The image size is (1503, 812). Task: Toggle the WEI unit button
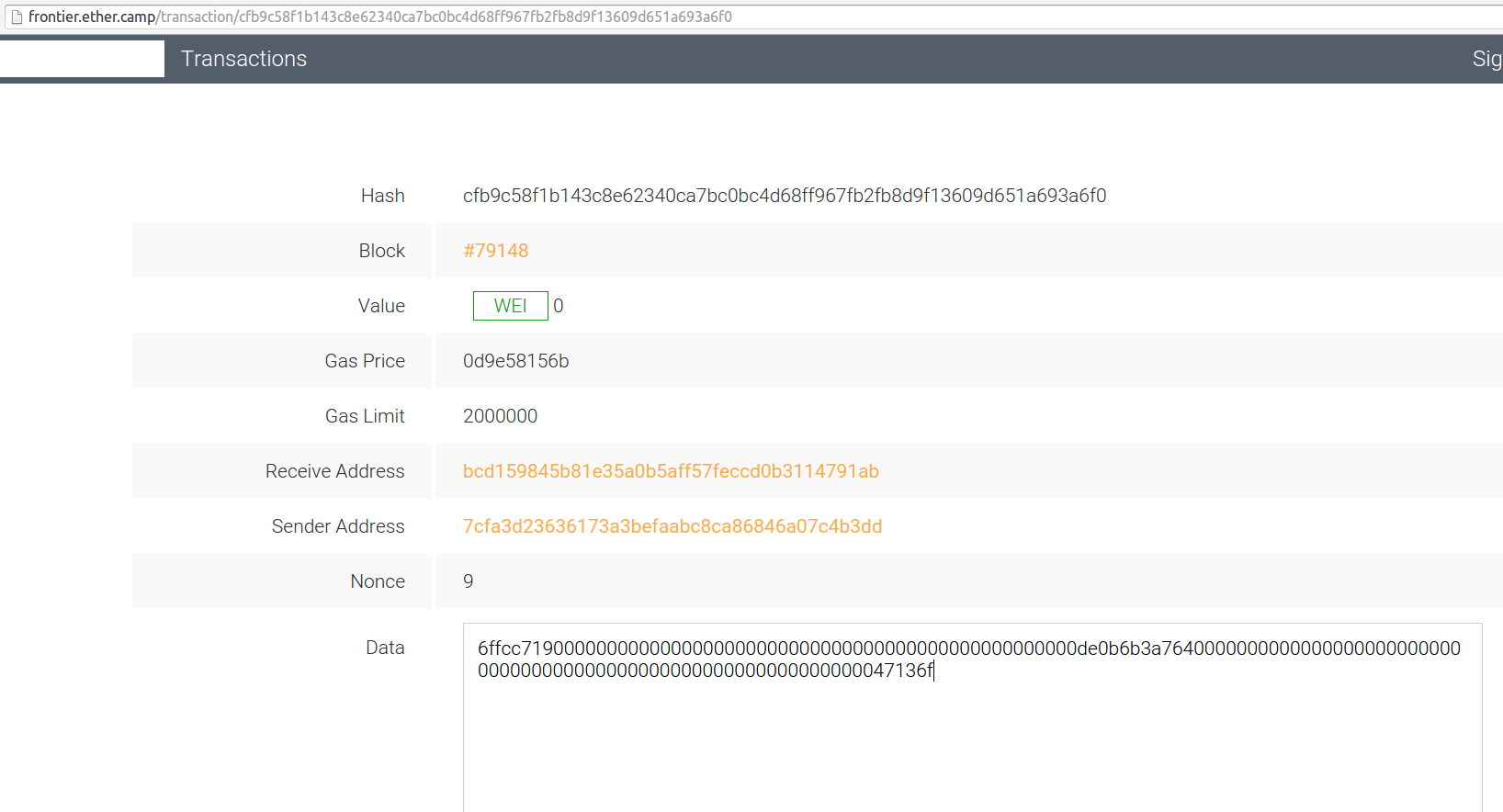coord(510,306)
